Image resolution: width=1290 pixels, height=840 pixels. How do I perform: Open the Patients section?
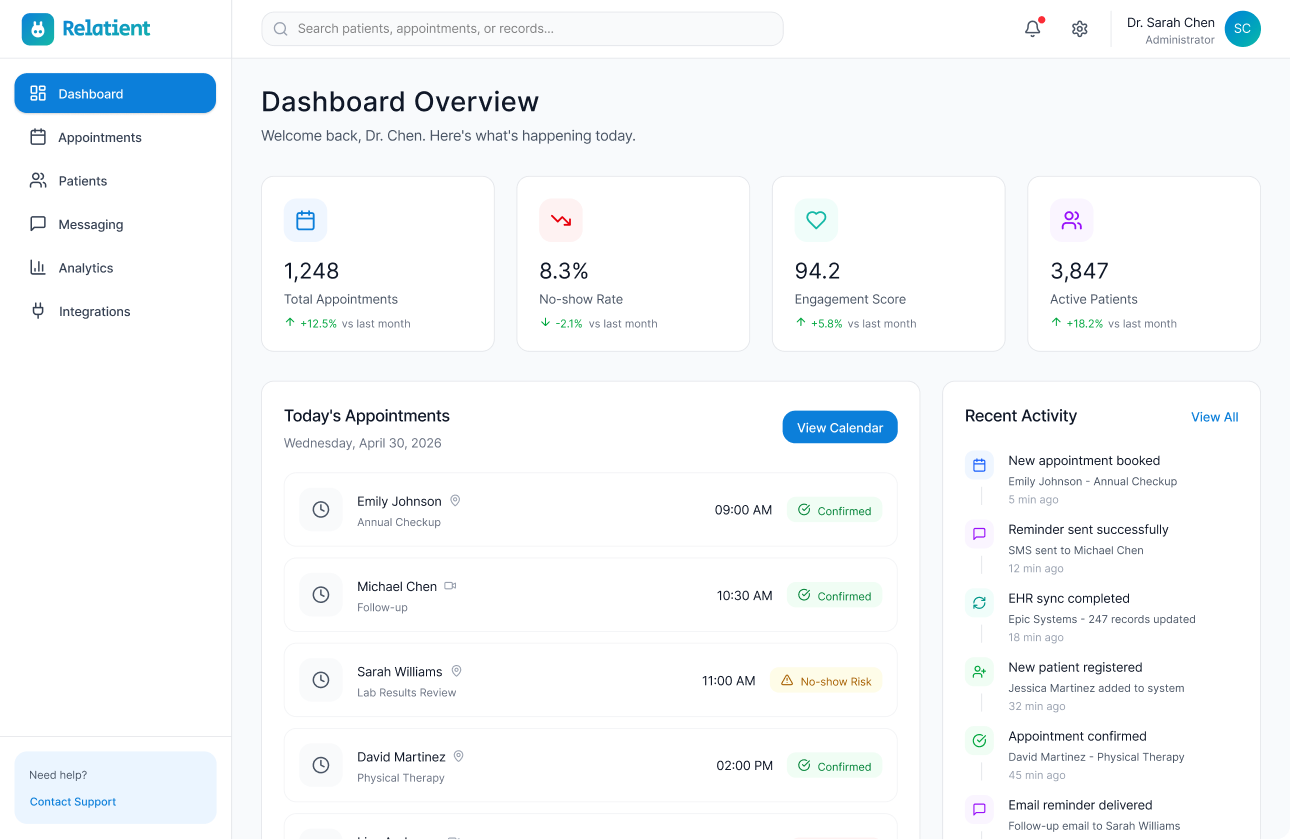(x=115, y=181)
